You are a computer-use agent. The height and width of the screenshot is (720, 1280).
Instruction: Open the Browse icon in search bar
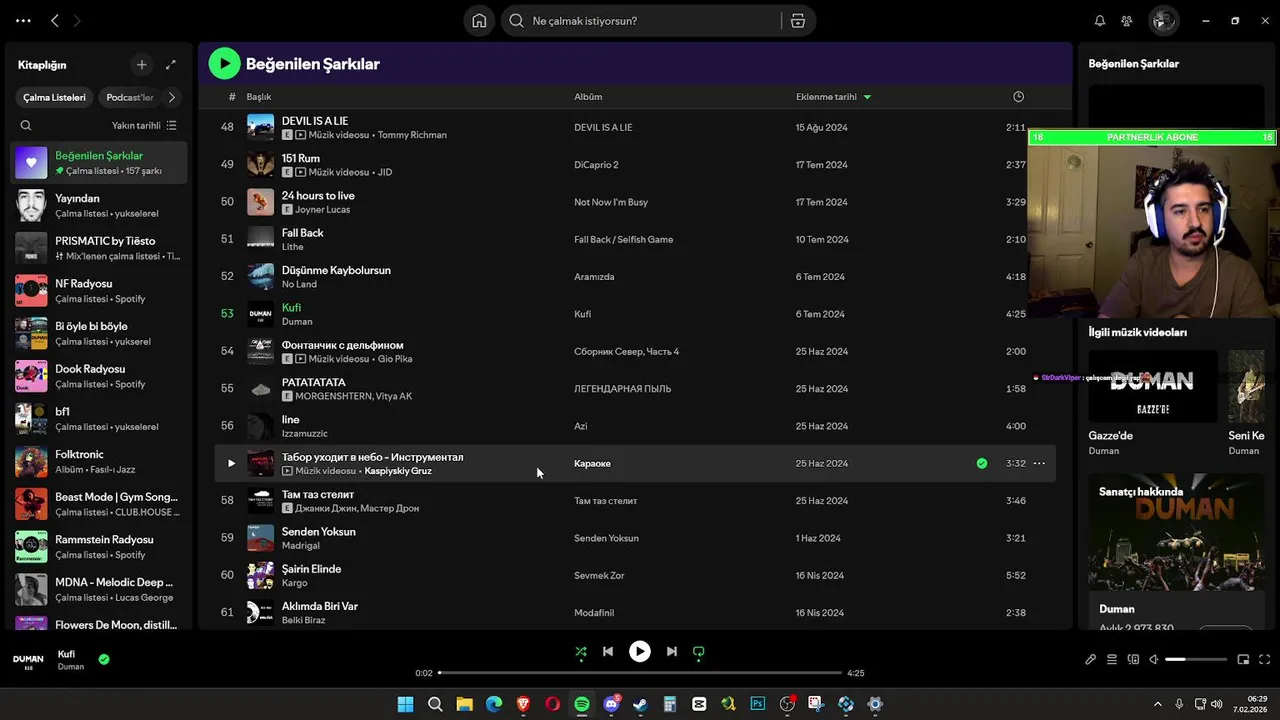[797, 21]
